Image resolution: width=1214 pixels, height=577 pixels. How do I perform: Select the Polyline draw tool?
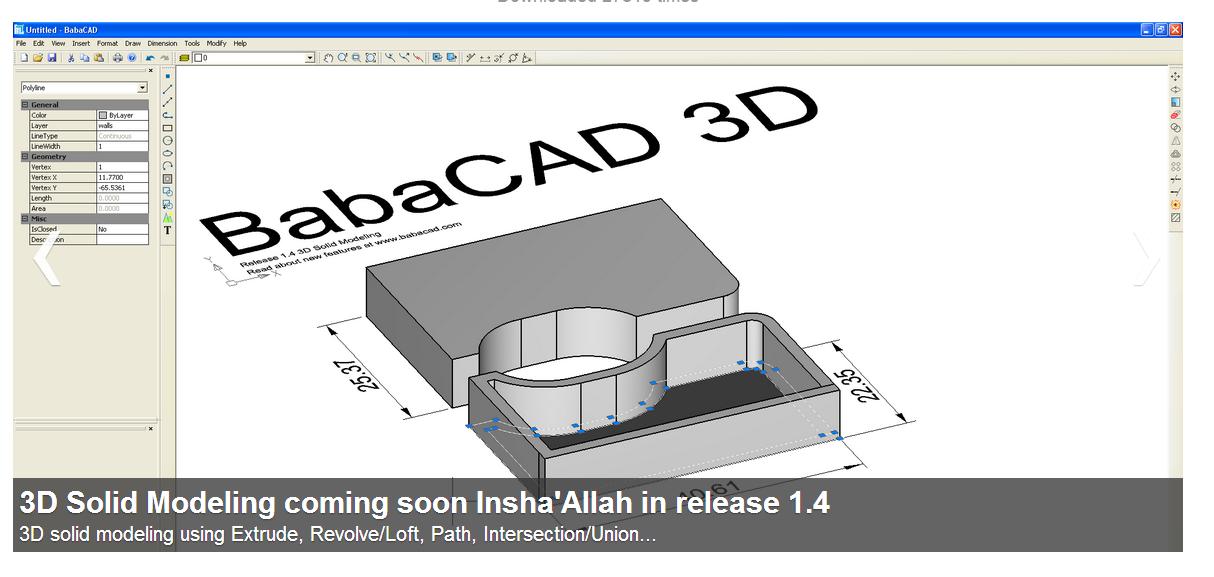click(168, 115)
